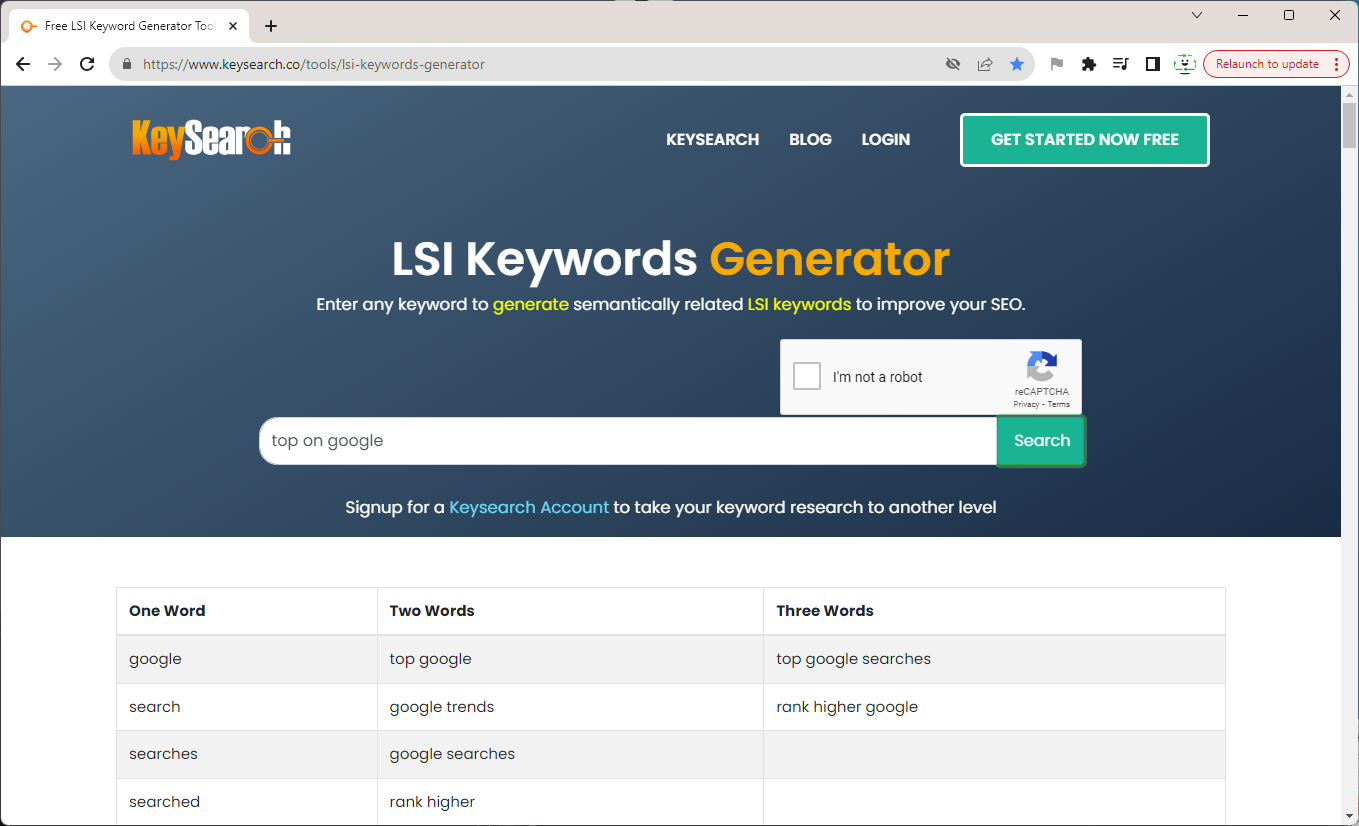Viewport: 1359px width, 826px height.
Task: Click the media control playlist icon
Action: (1121, 64)
